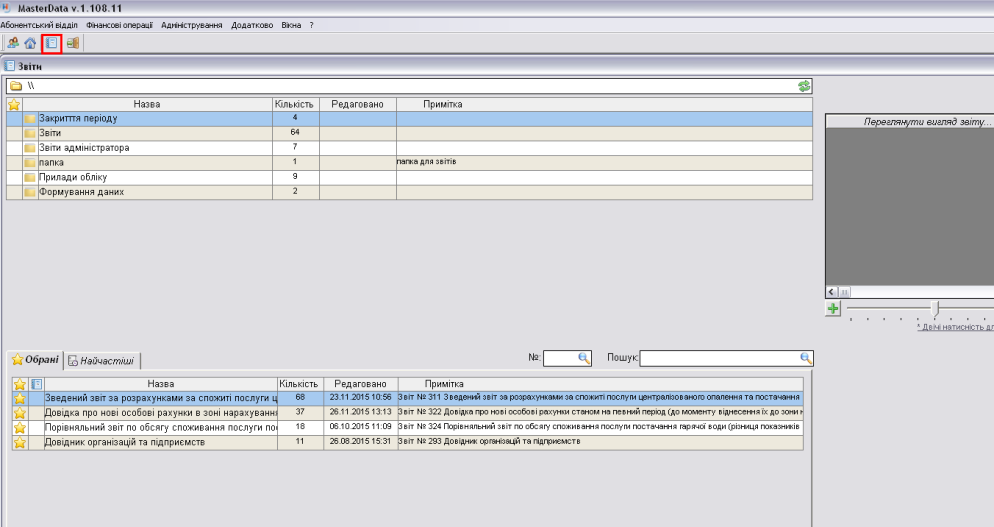Click the home icon in the toolbar
Screen dimensions: 994x527
(x=30, y=43)
